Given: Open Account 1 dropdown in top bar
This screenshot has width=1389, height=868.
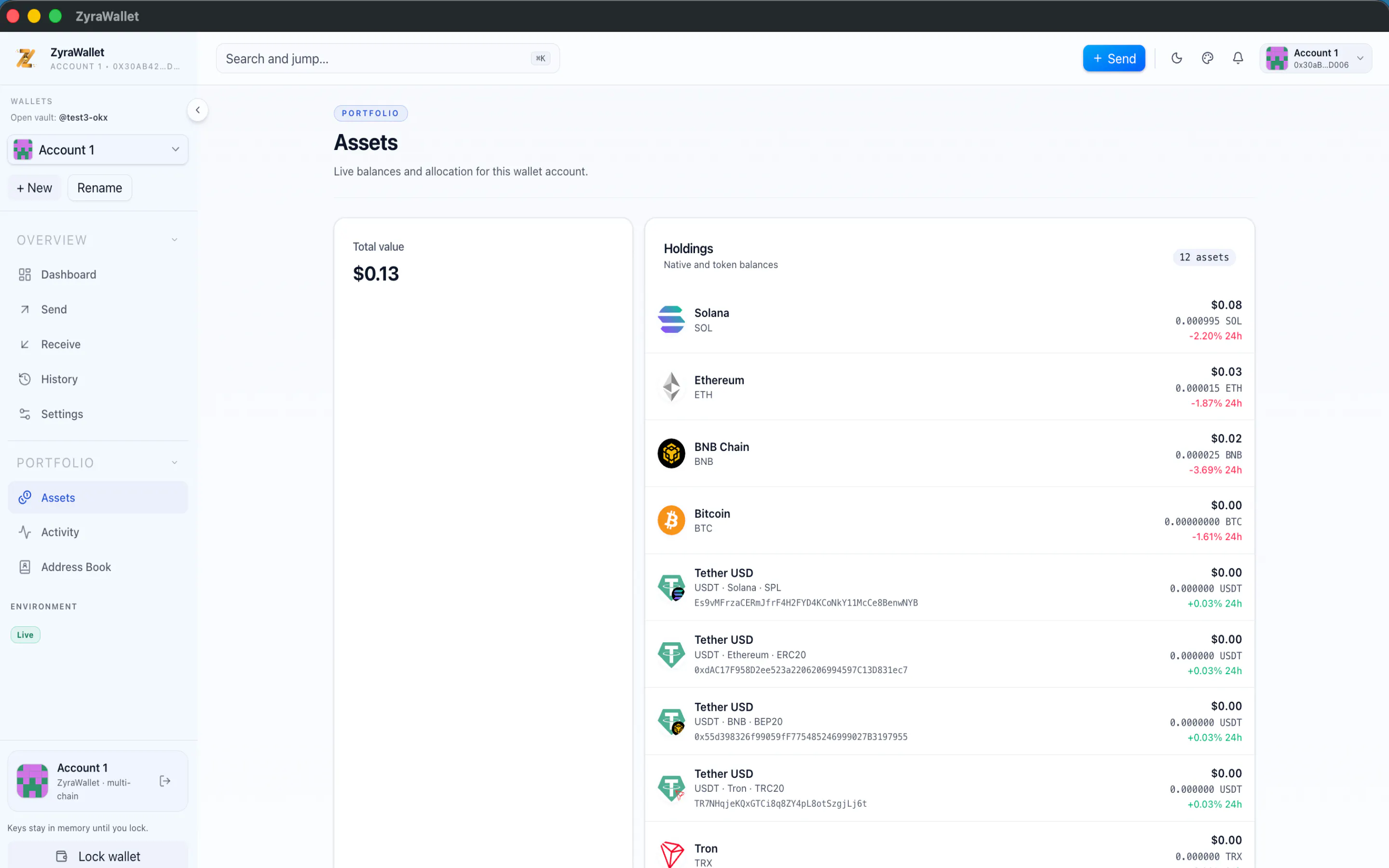Looking at the screenshot, I should (x=1316, y=58).
